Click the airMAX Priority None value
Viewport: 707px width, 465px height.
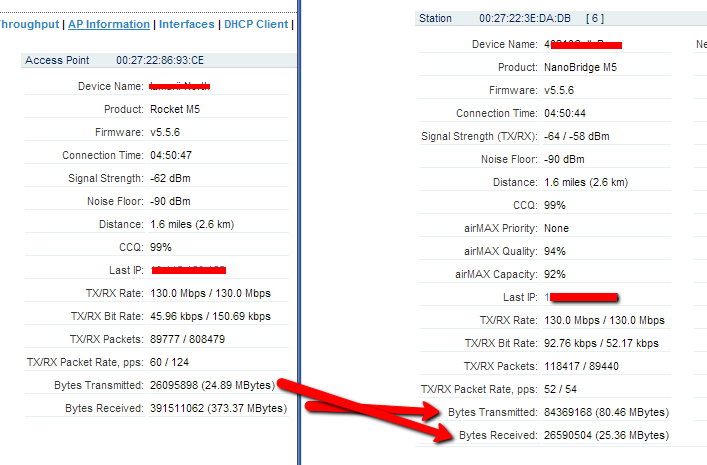(556, 228)
